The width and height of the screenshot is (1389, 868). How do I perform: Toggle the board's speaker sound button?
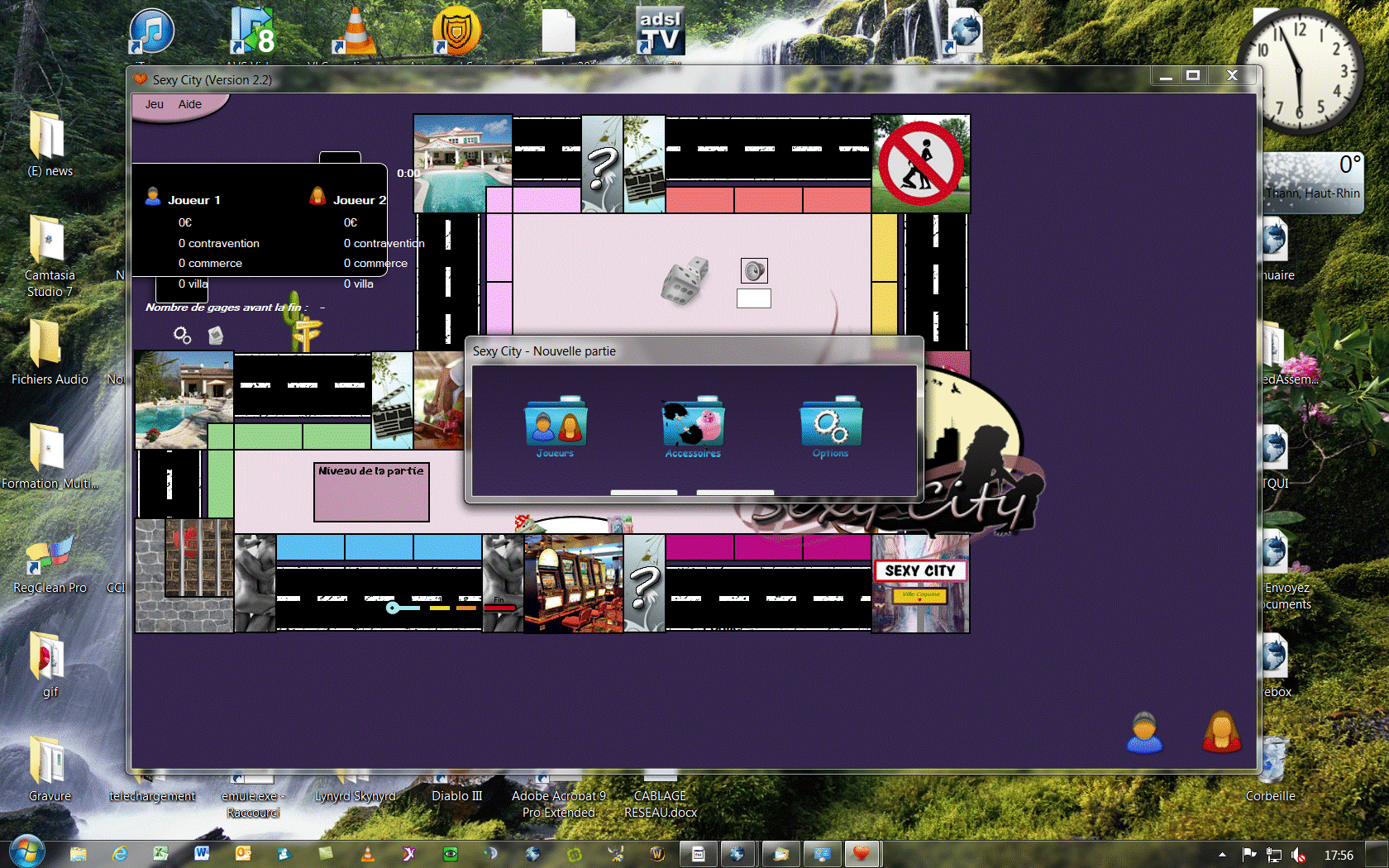pos(754,270)
